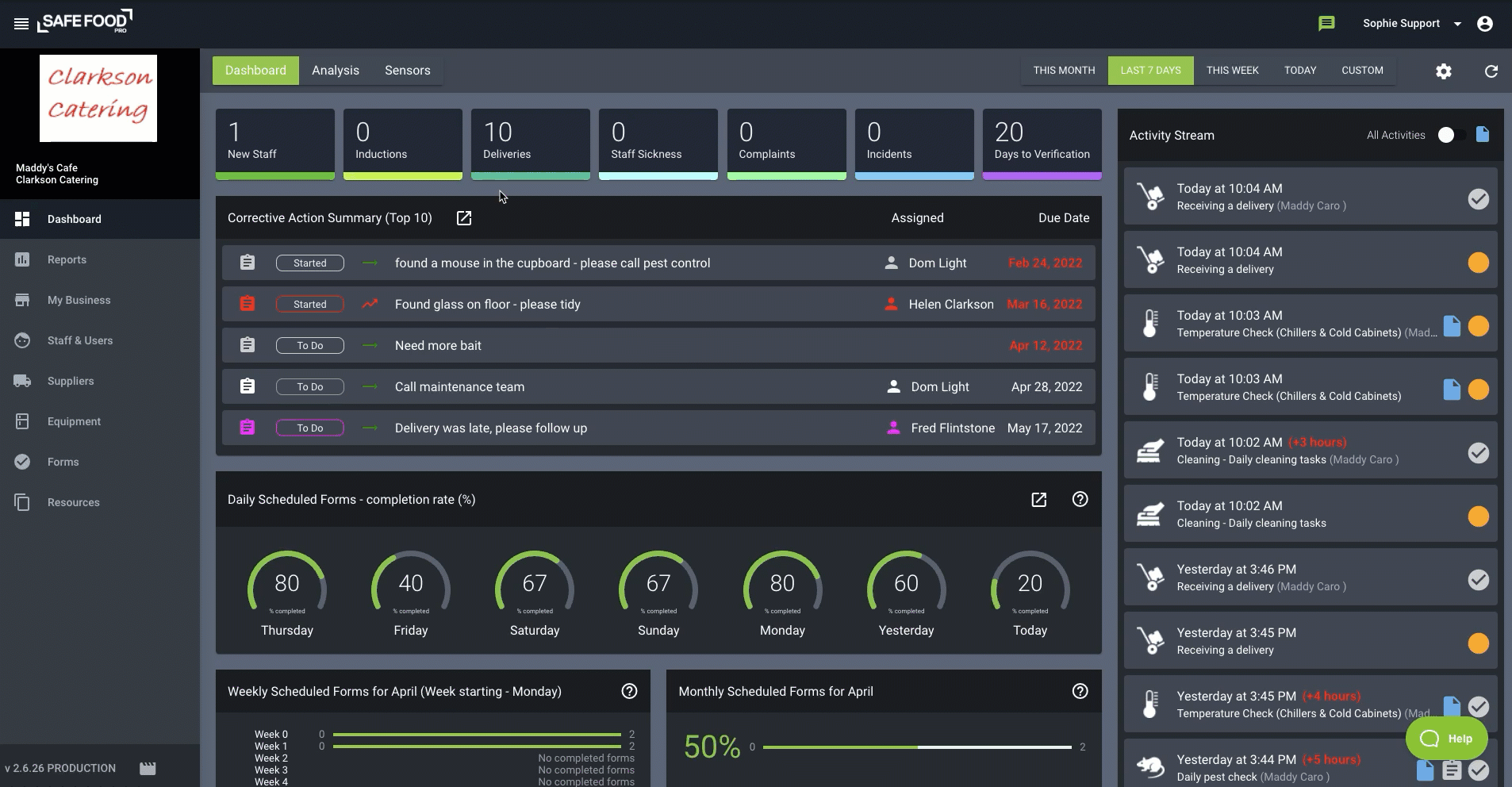Image resolution: width=1512 pixels, height=787 pixels.
Task: Open the Help chat button
Action: point(1446,739)
